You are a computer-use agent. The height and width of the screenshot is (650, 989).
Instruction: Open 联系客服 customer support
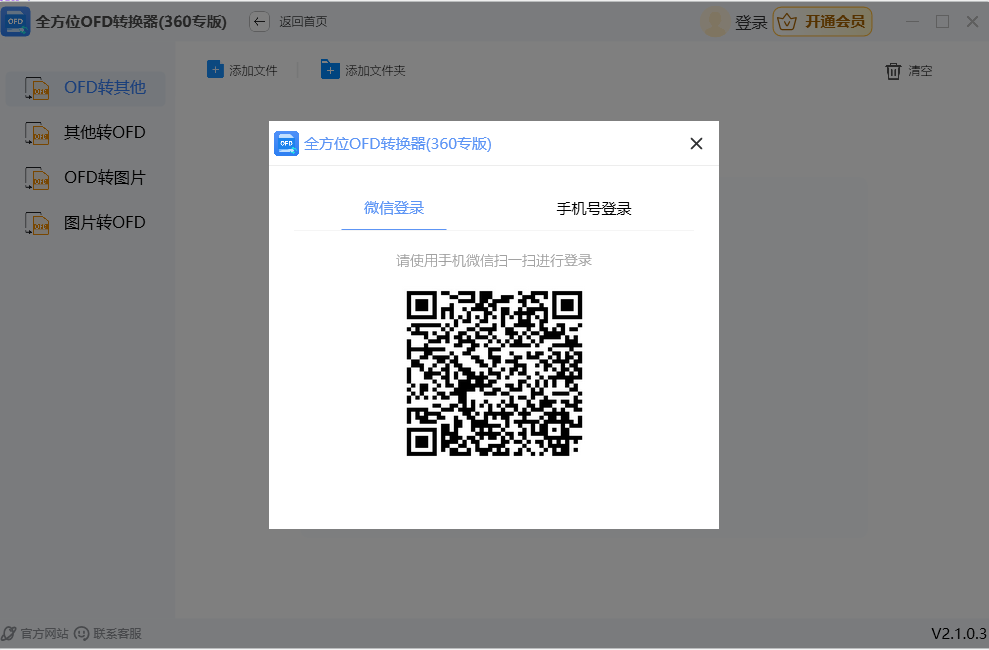117,633
